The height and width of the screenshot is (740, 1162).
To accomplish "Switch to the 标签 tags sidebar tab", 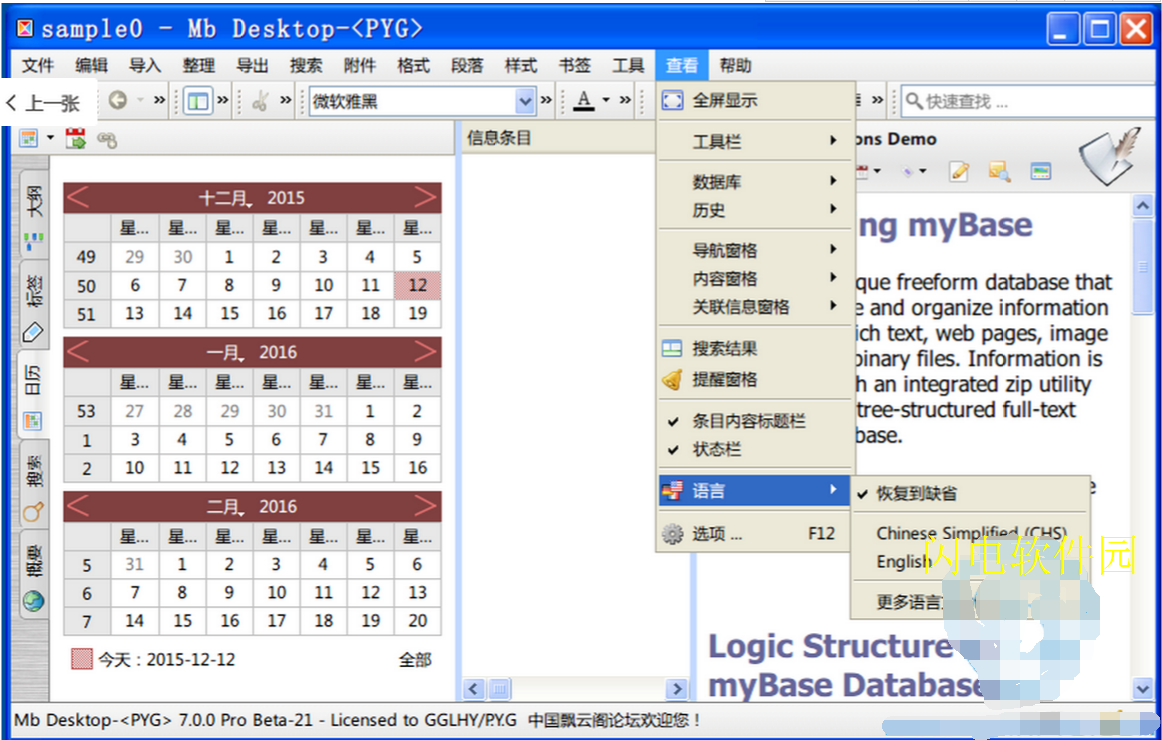I will [x=33, y=305].
